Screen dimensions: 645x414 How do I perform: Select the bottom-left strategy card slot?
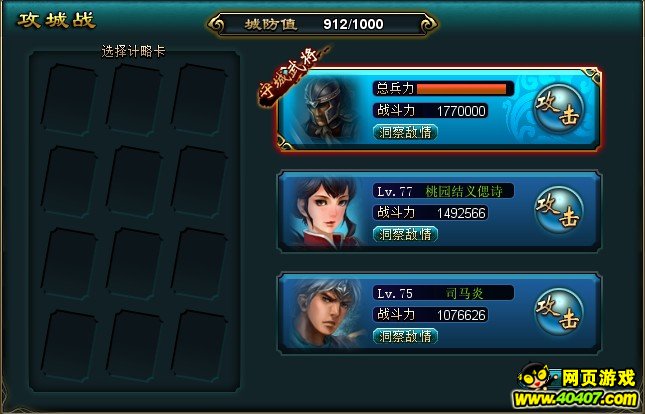pos(69,346)
